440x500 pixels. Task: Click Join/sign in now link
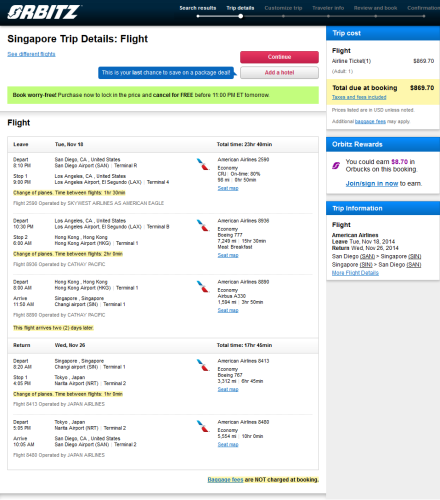pos(372,184)
